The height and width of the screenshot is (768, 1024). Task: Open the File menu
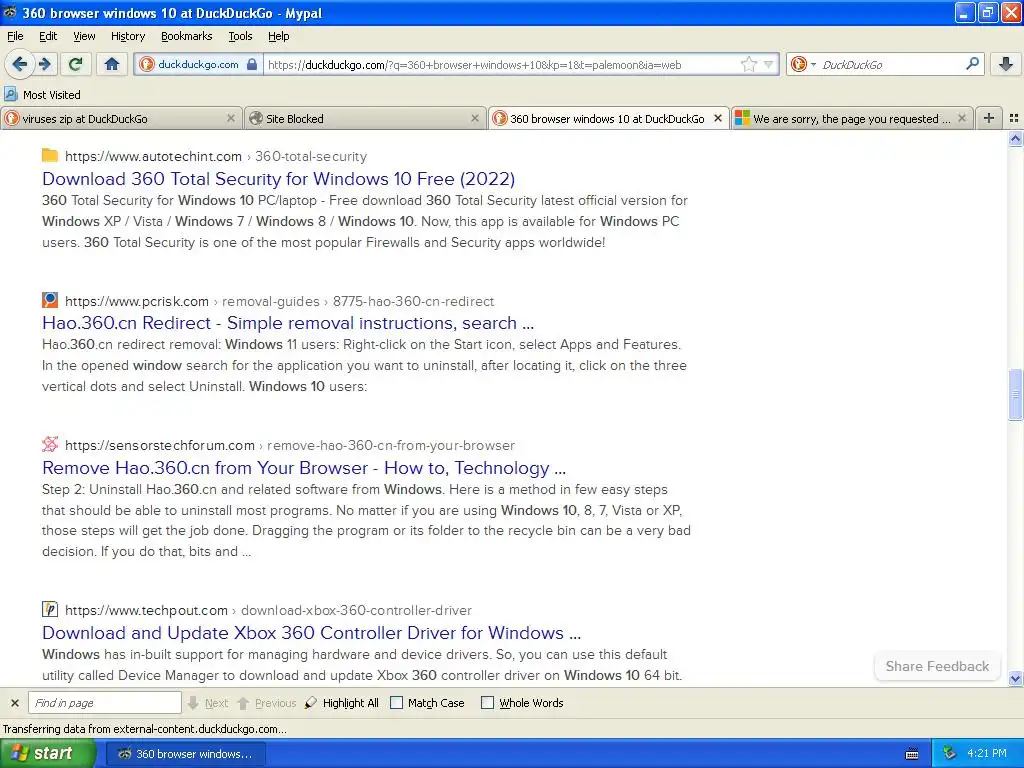click(x=15, y=36)
